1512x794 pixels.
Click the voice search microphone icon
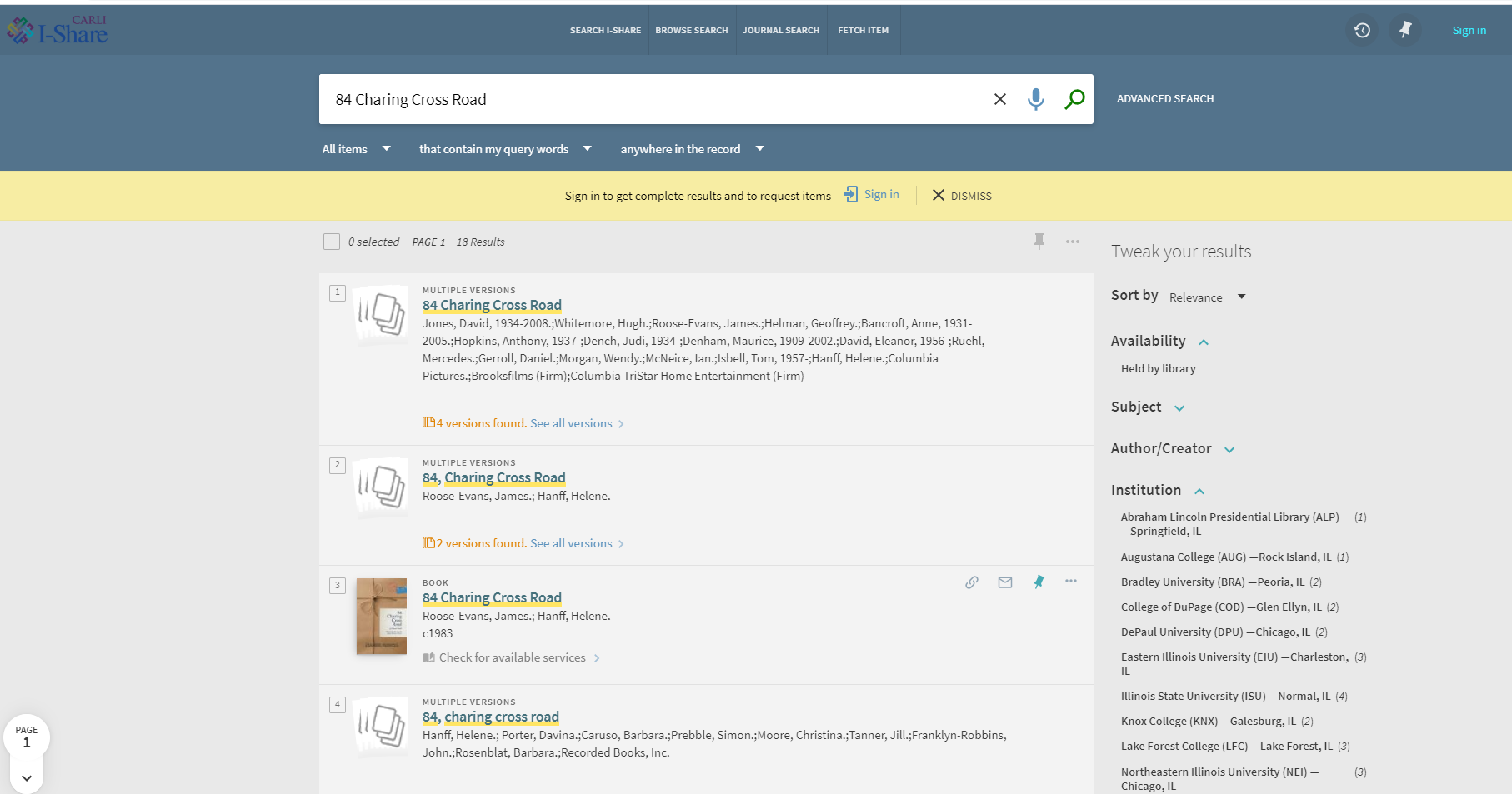point(1035,99)
